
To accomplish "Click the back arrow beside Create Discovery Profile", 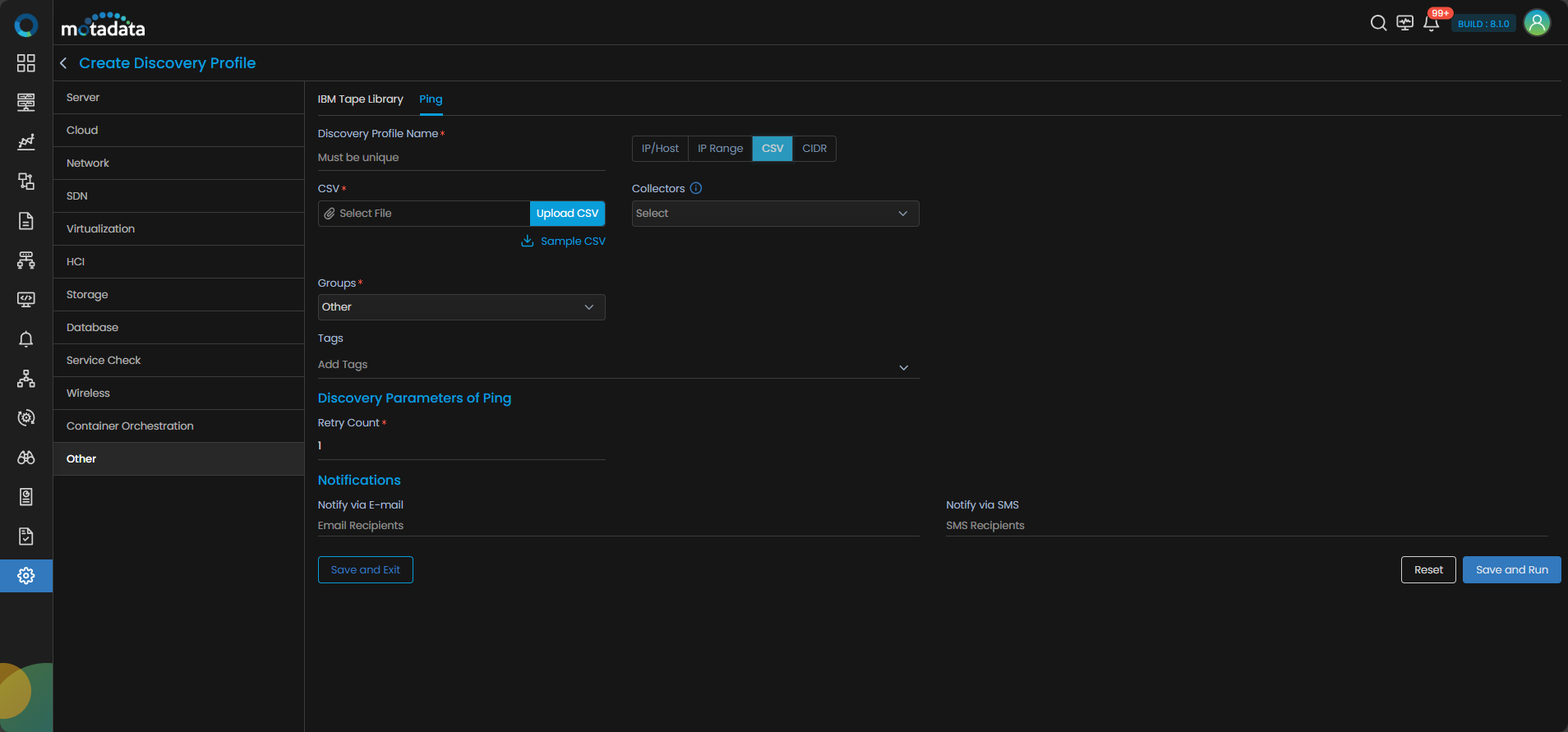I will tap(63, 63).
